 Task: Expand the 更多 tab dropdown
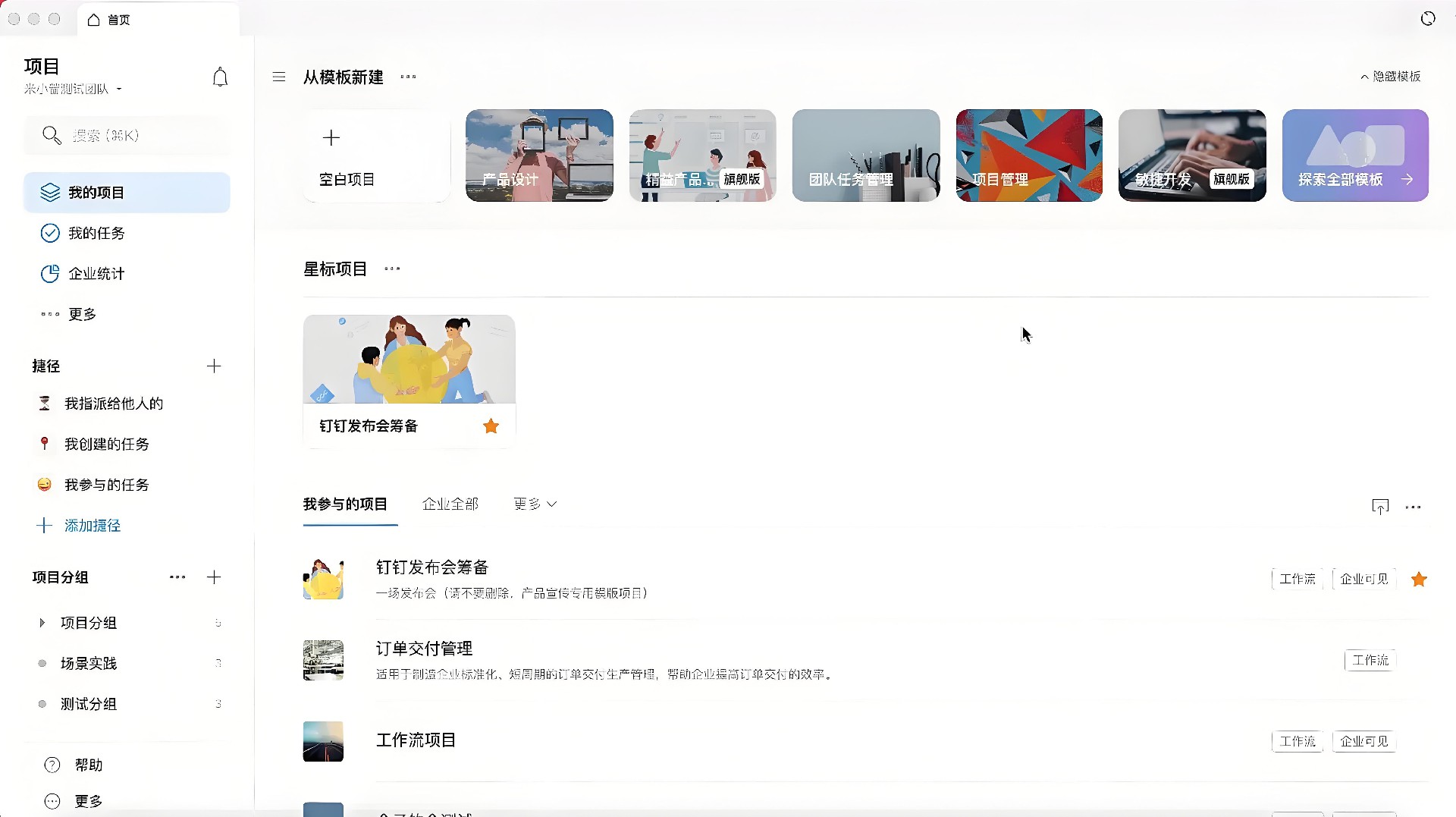[x=535, y=504]
